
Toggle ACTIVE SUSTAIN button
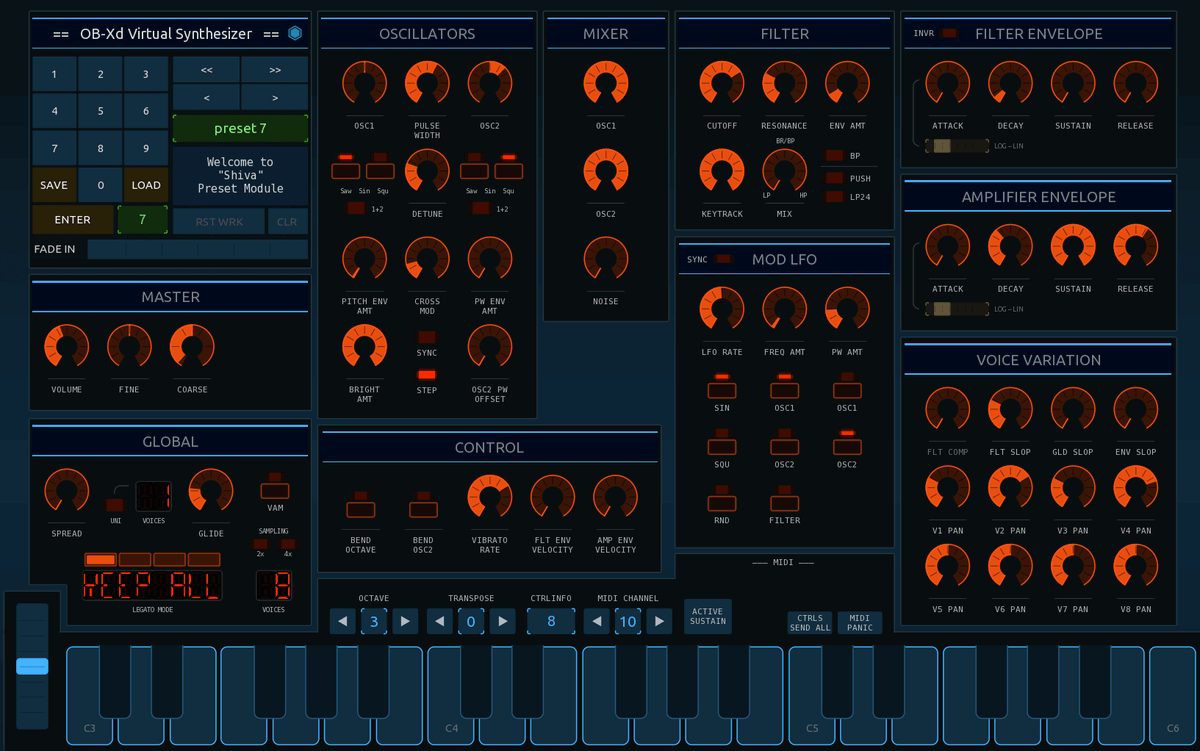tap(708, 616)
